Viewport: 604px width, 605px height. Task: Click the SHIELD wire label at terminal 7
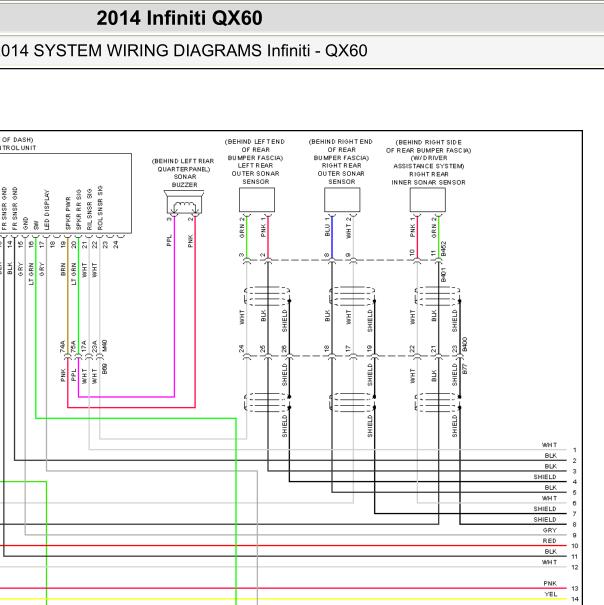pos(545,509)
